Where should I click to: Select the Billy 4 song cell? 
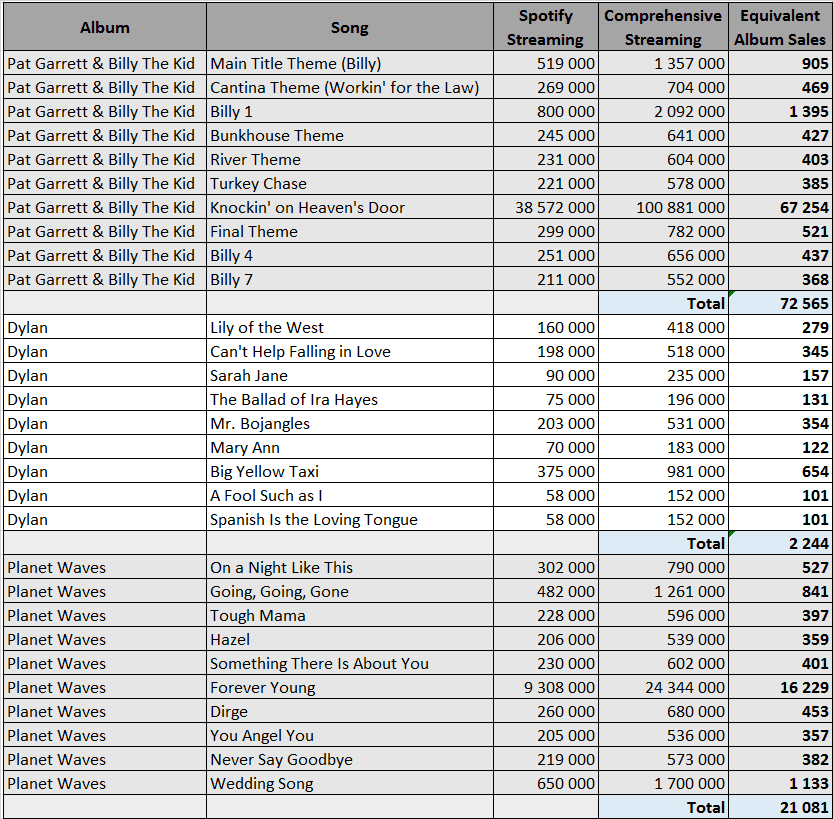350,255
